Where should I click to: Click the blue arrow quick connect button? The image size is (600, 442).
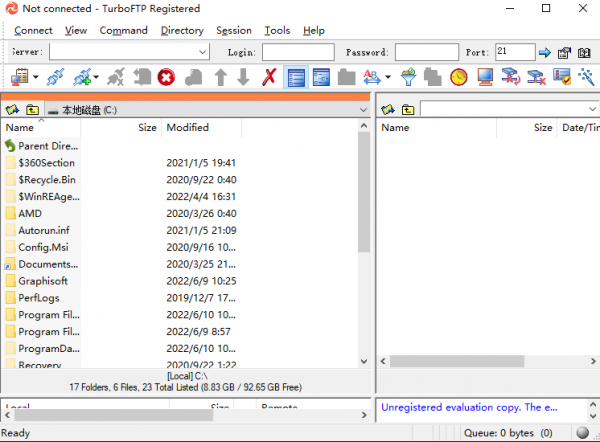545,52
